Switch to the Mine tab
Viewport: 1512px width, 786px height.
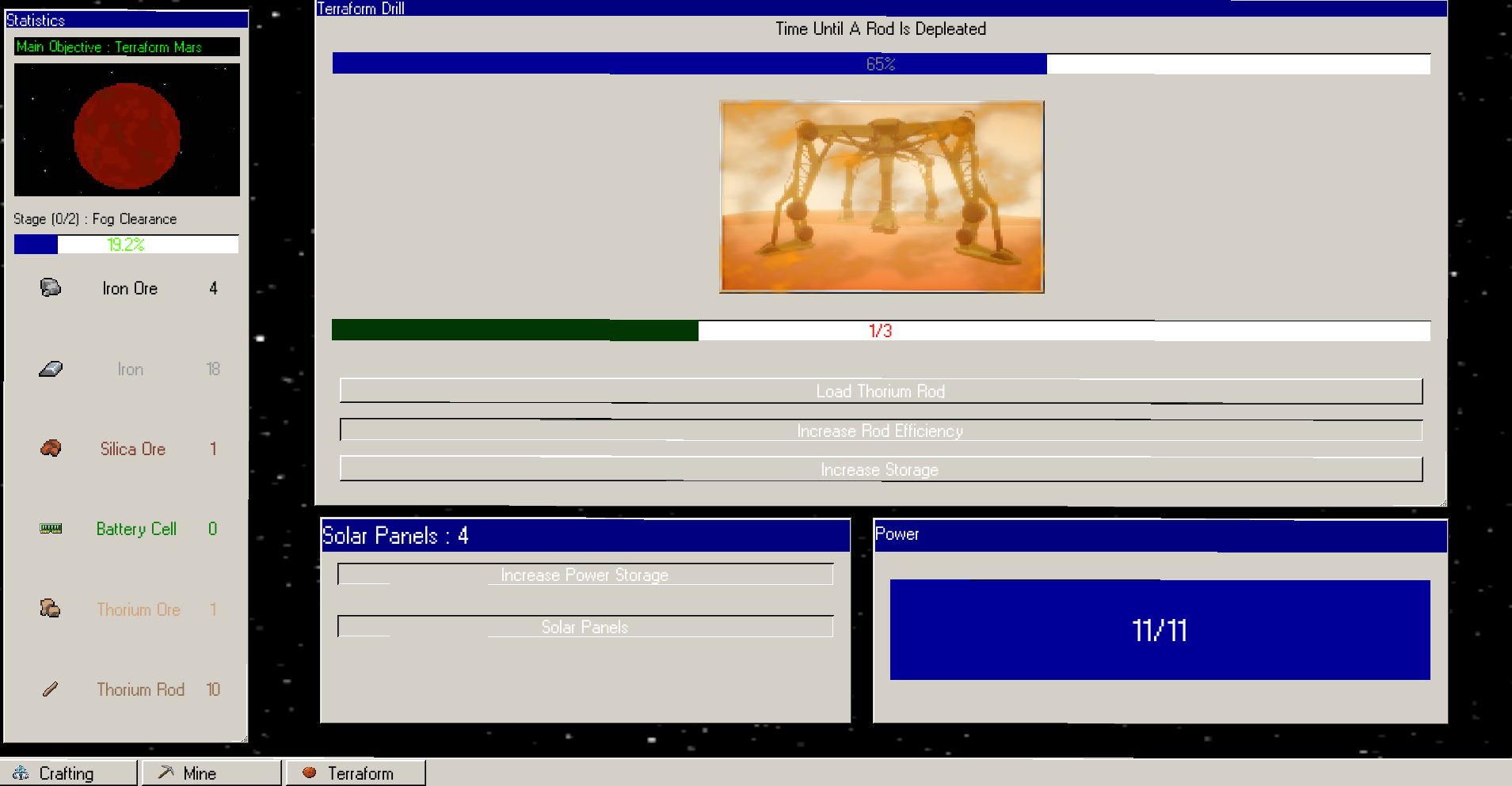[x=211, y=773]
